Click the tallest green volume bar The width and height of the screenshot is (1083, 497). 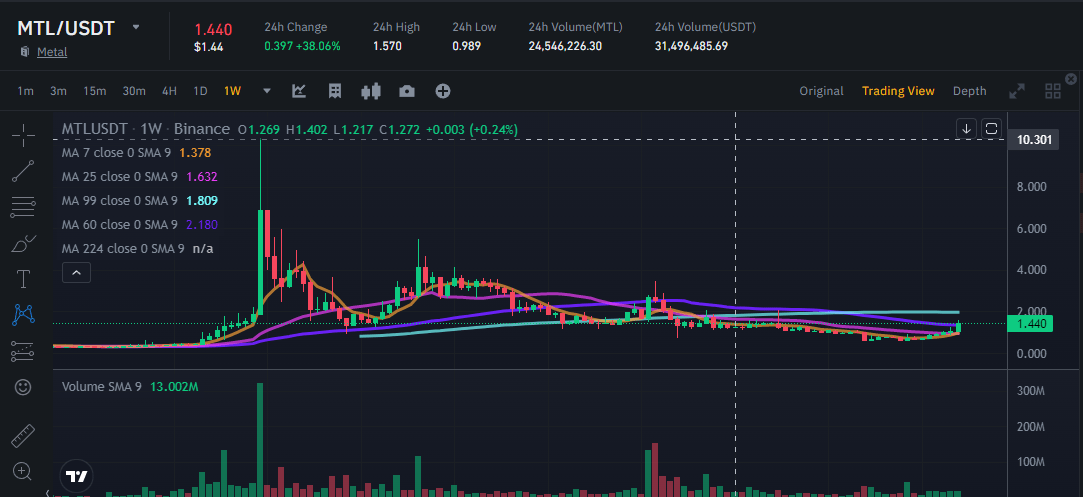pos(260,440)
